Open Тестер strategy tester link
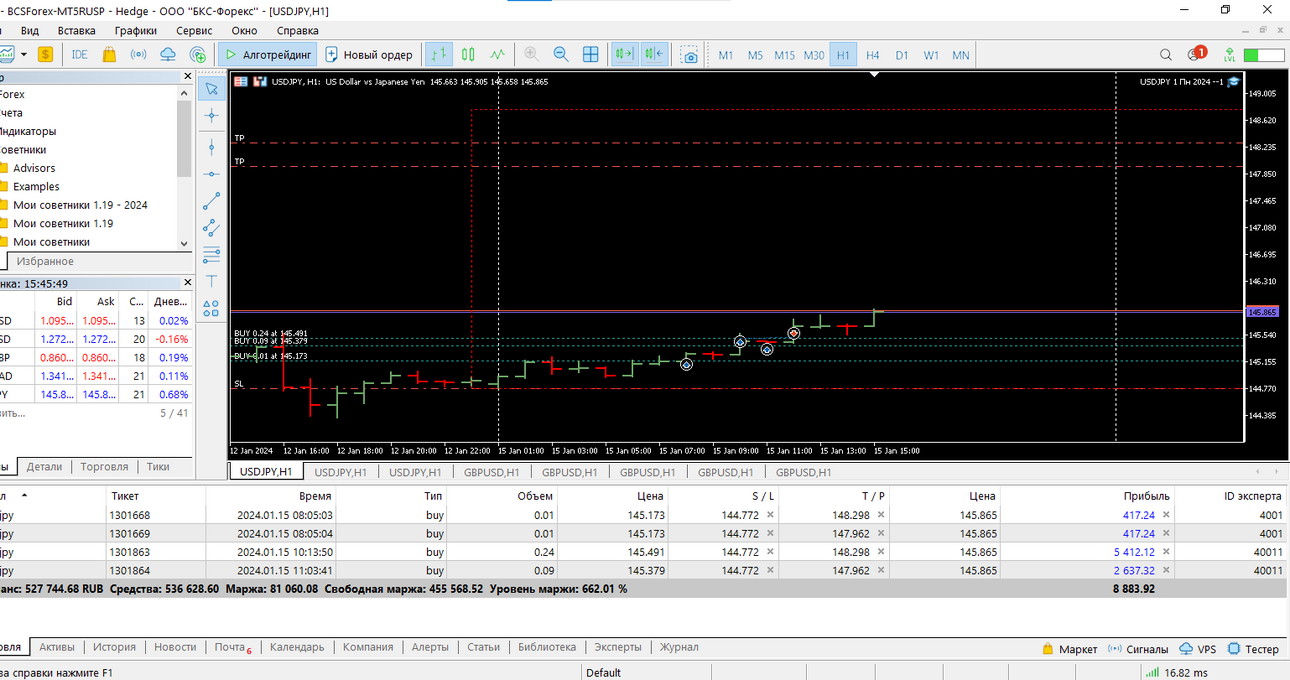 tap(1253, 649)
